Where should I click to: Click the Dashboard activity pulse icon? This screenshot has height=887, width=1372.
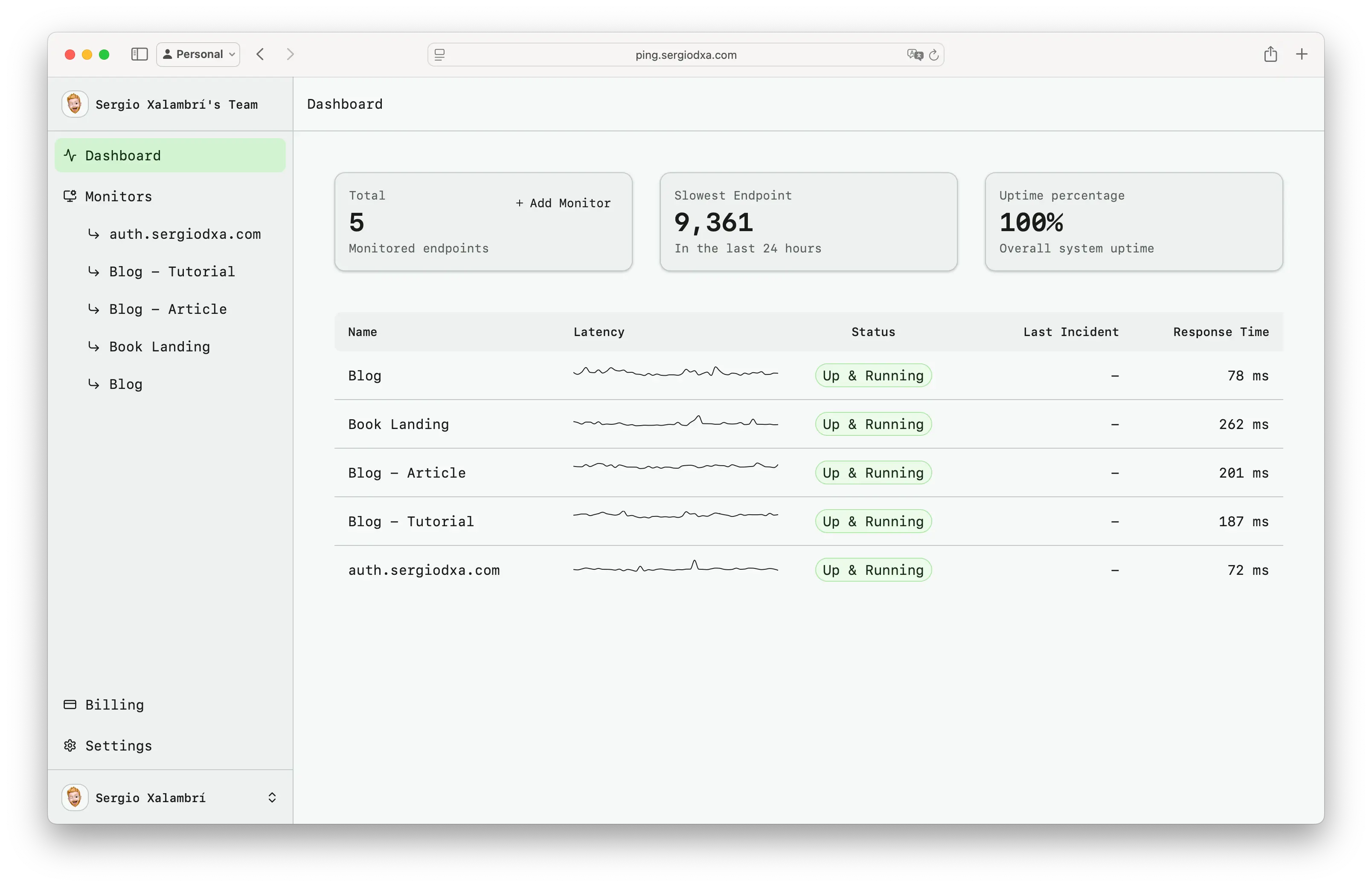70,156
